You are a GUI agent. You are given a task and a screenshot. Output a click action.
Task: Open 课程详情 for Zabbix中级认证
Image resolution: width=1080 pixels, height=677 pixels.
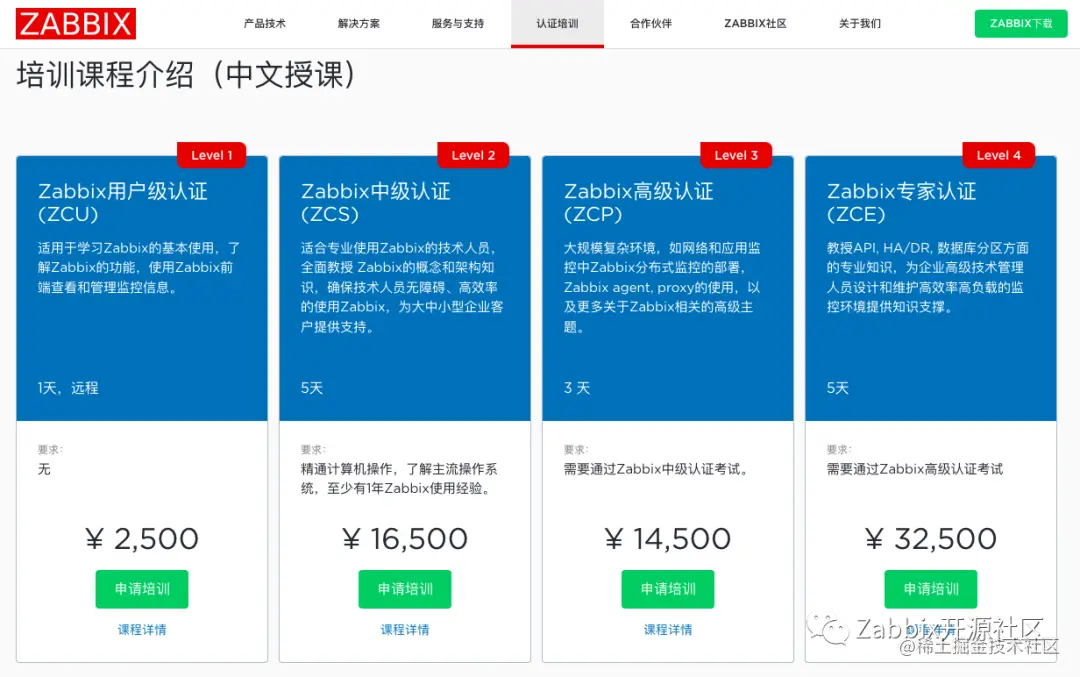coord(404,629)
